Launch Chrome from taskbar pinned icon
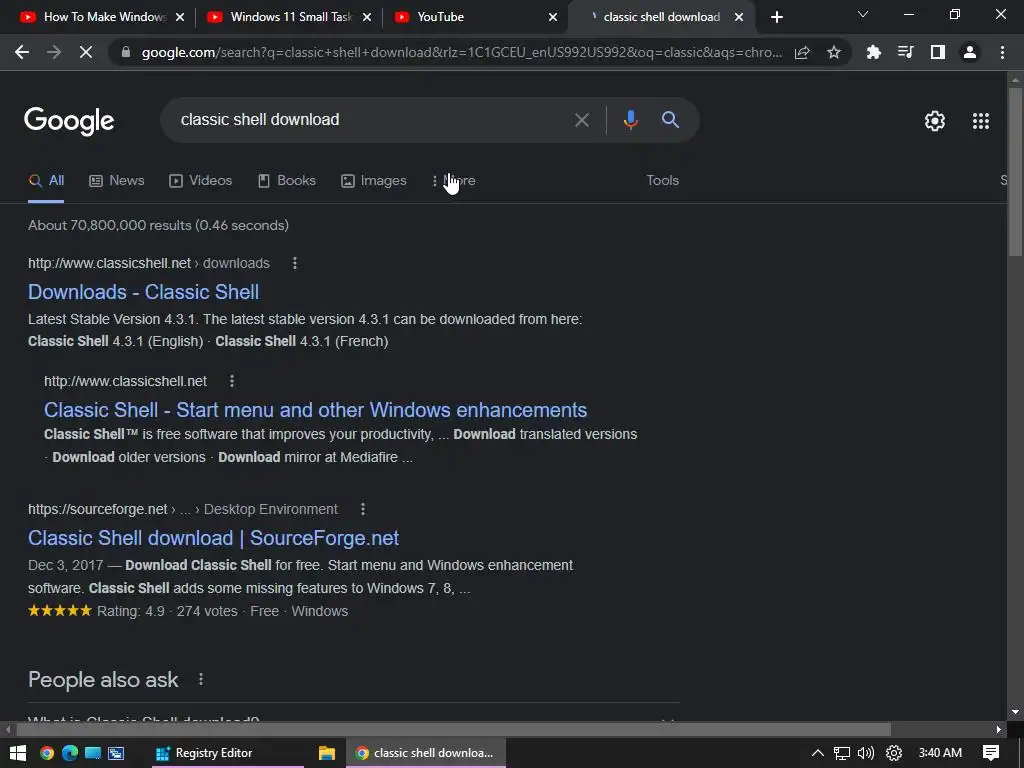 pyautogui.click(x=46, y=753)
